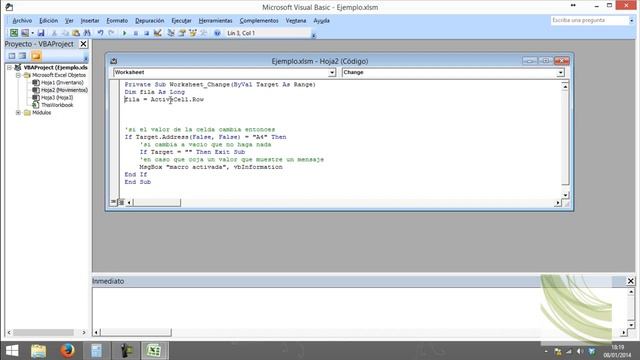Open the Insert UserForm dropdown arrow
The image size is (640, 360).
(x=33, y=33)
